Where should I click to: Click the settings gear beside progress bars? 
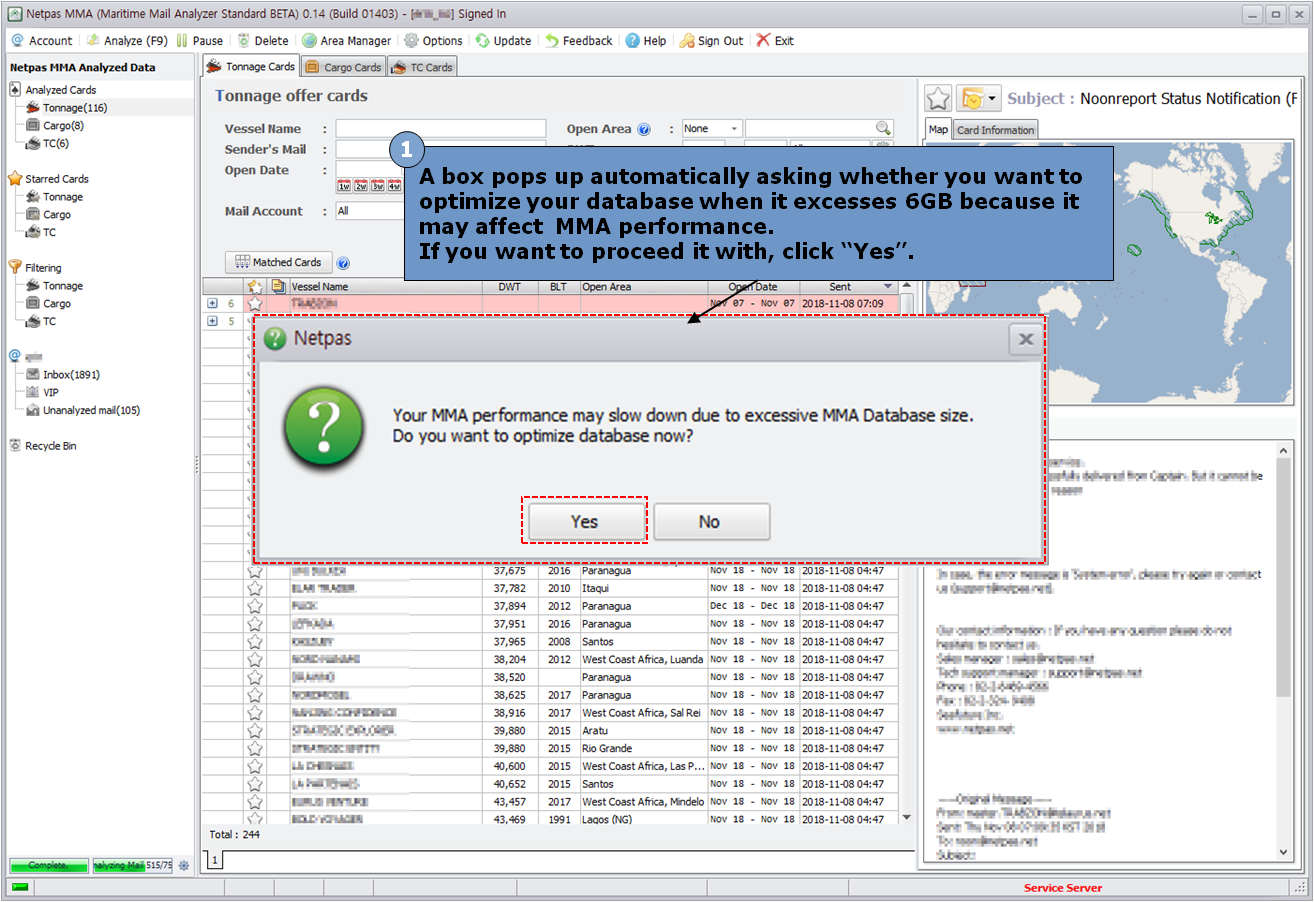(184, 866)
